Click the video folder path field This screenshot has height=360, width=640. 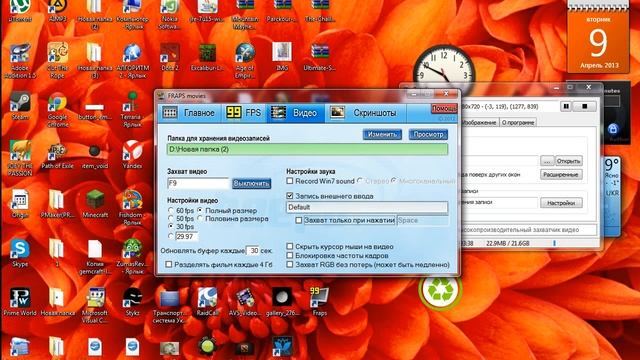307,149
